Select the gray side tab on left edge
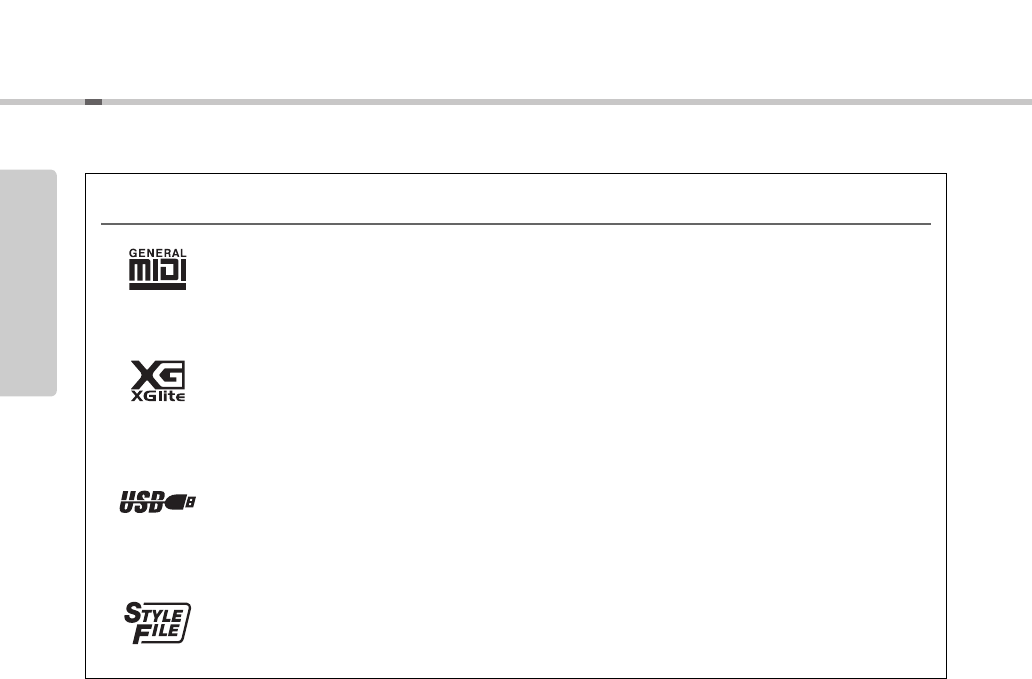This screenshot has width=1032, height=679. (28, 283)
